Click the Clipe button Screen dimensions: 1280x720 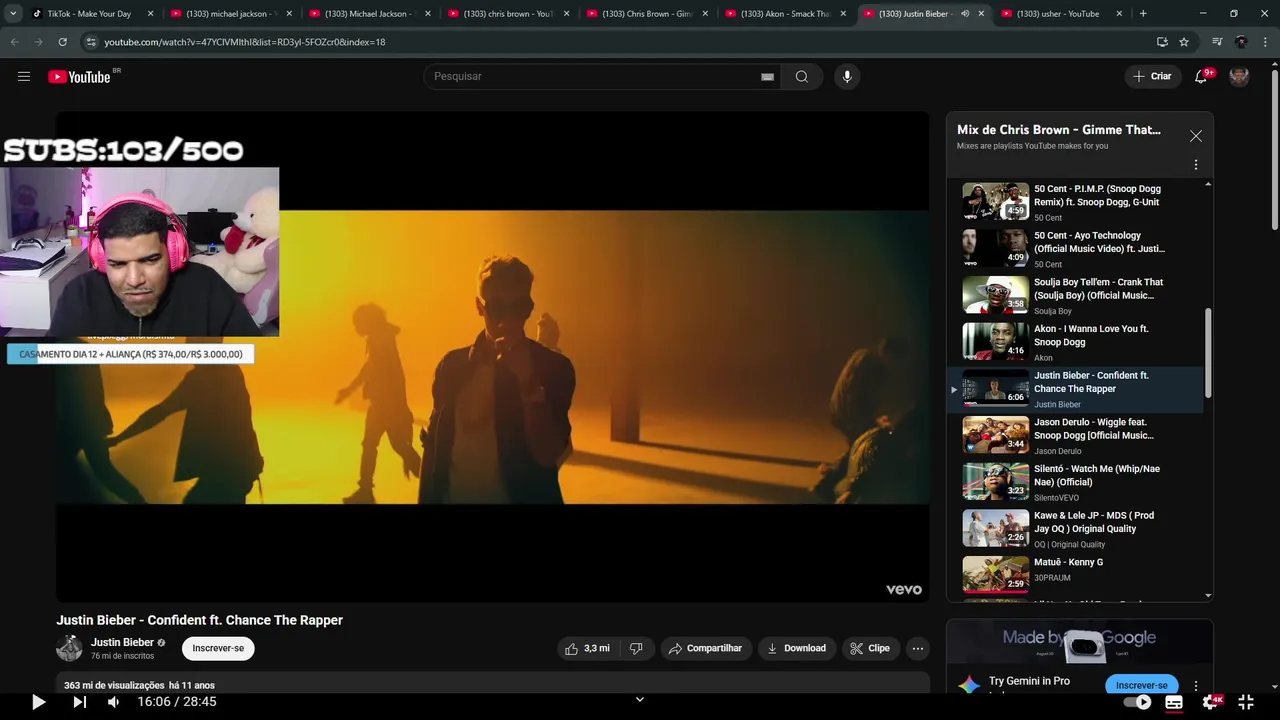tap(870, 648)
